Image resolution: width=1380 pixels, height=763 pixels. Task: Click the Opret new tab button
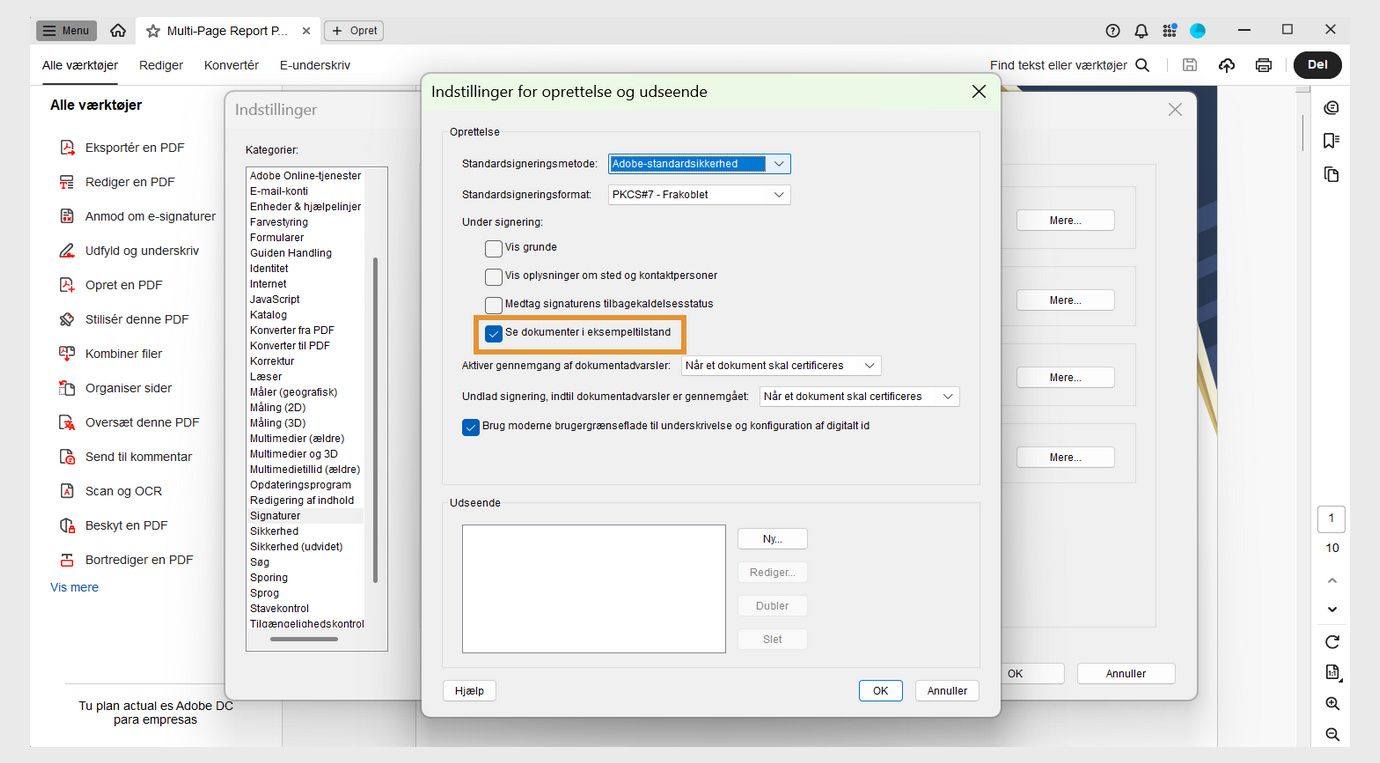354,31
